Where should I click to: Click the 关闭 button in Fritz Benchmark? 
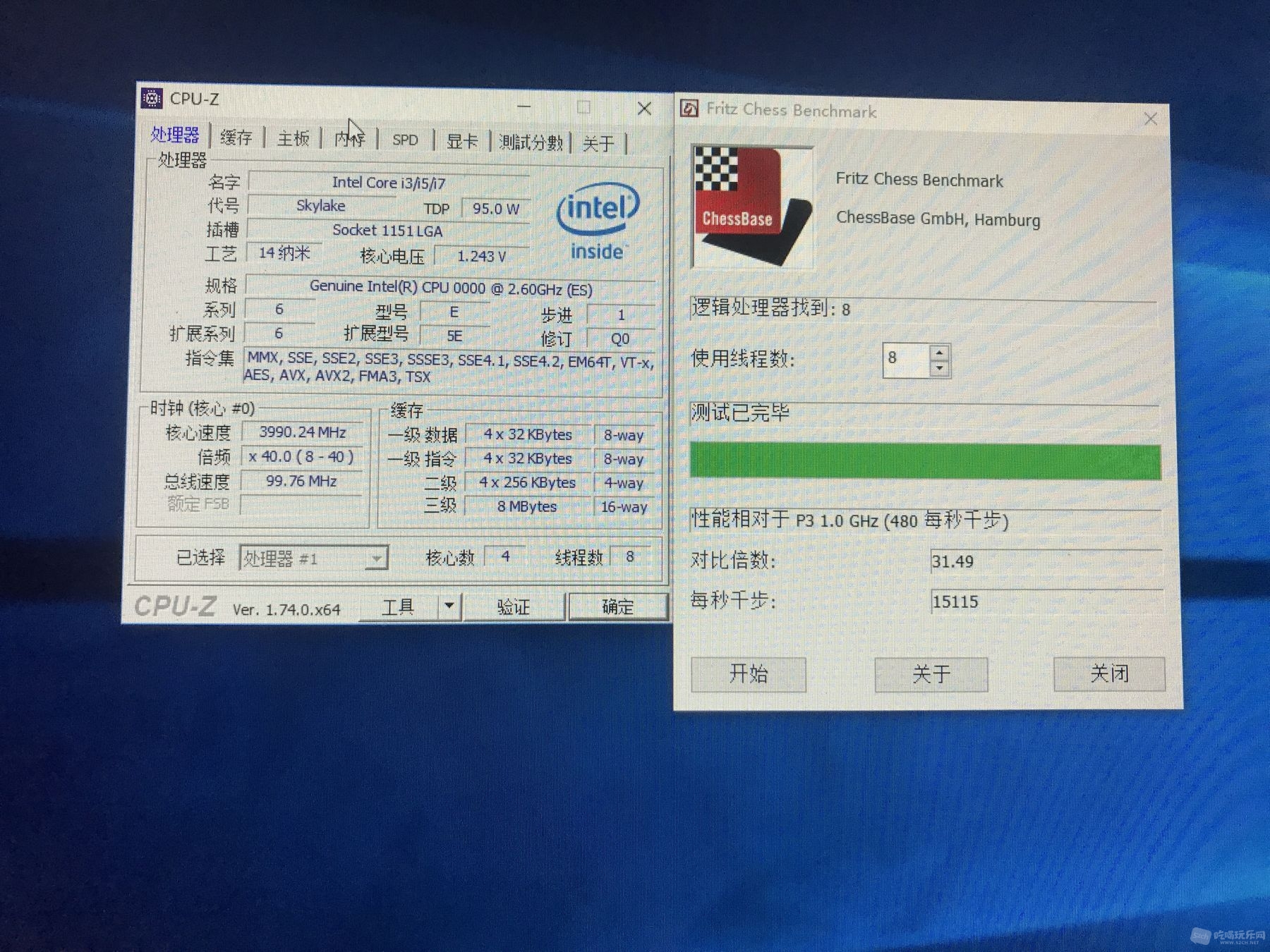point(1109,673)
